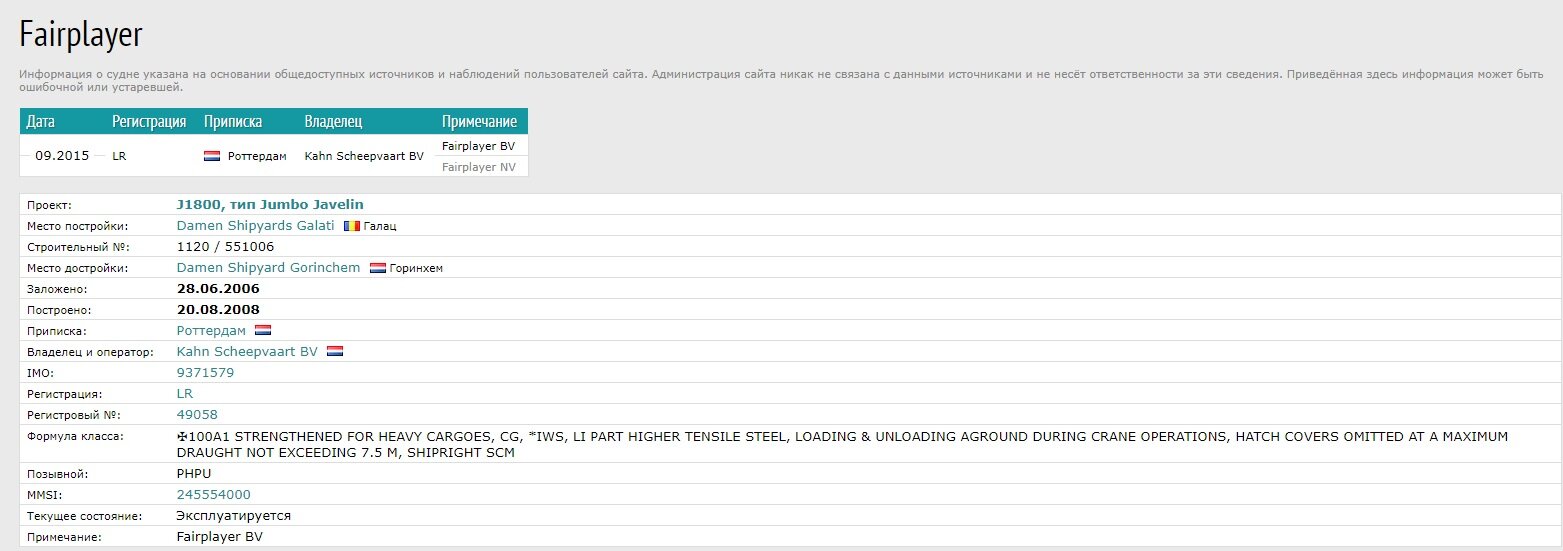
Task: Select the 09.2015 date cell
Action: tap(62, 156)
